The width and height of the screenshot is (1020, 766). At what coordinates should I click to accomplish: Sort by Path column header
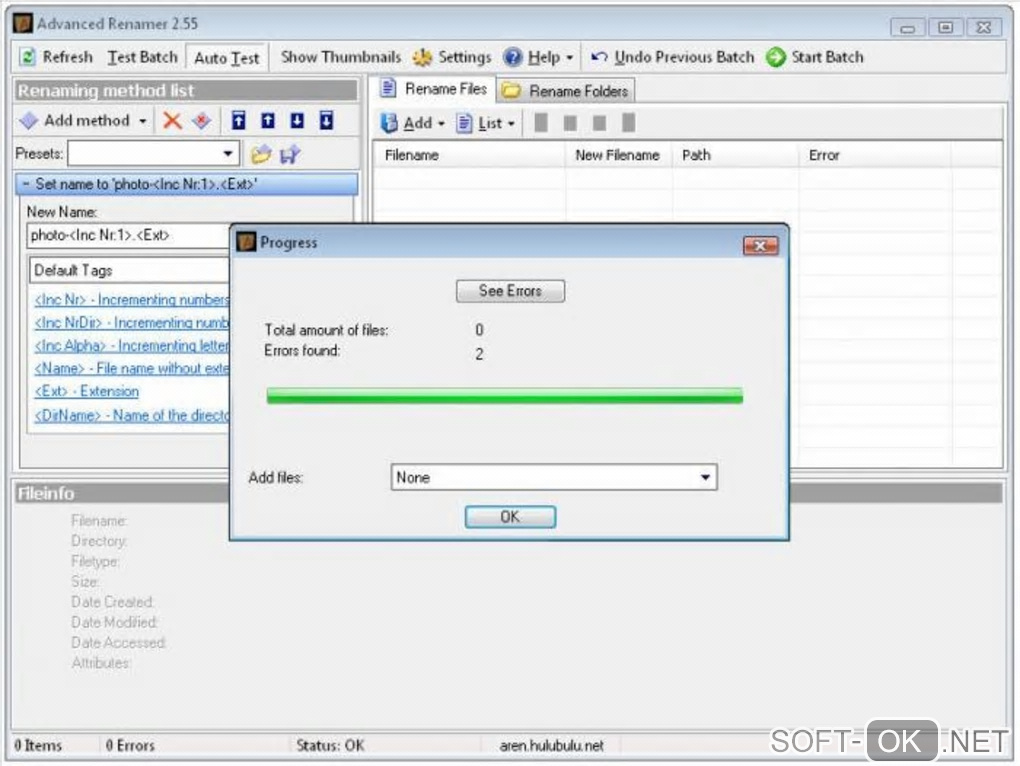tap(735, 155)
